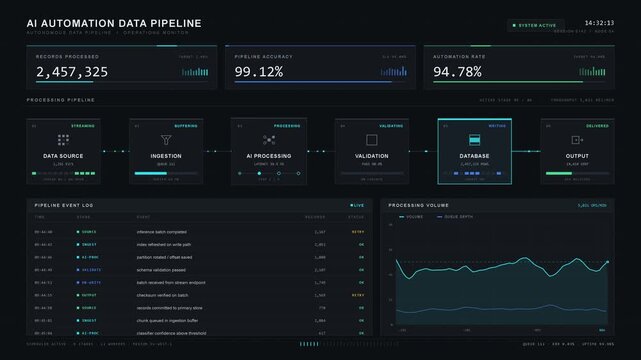Viewport: 641px width, 360px height.
Task: Open 'chunk queued in ingestion buffer' entry
Action: (199, 321)
